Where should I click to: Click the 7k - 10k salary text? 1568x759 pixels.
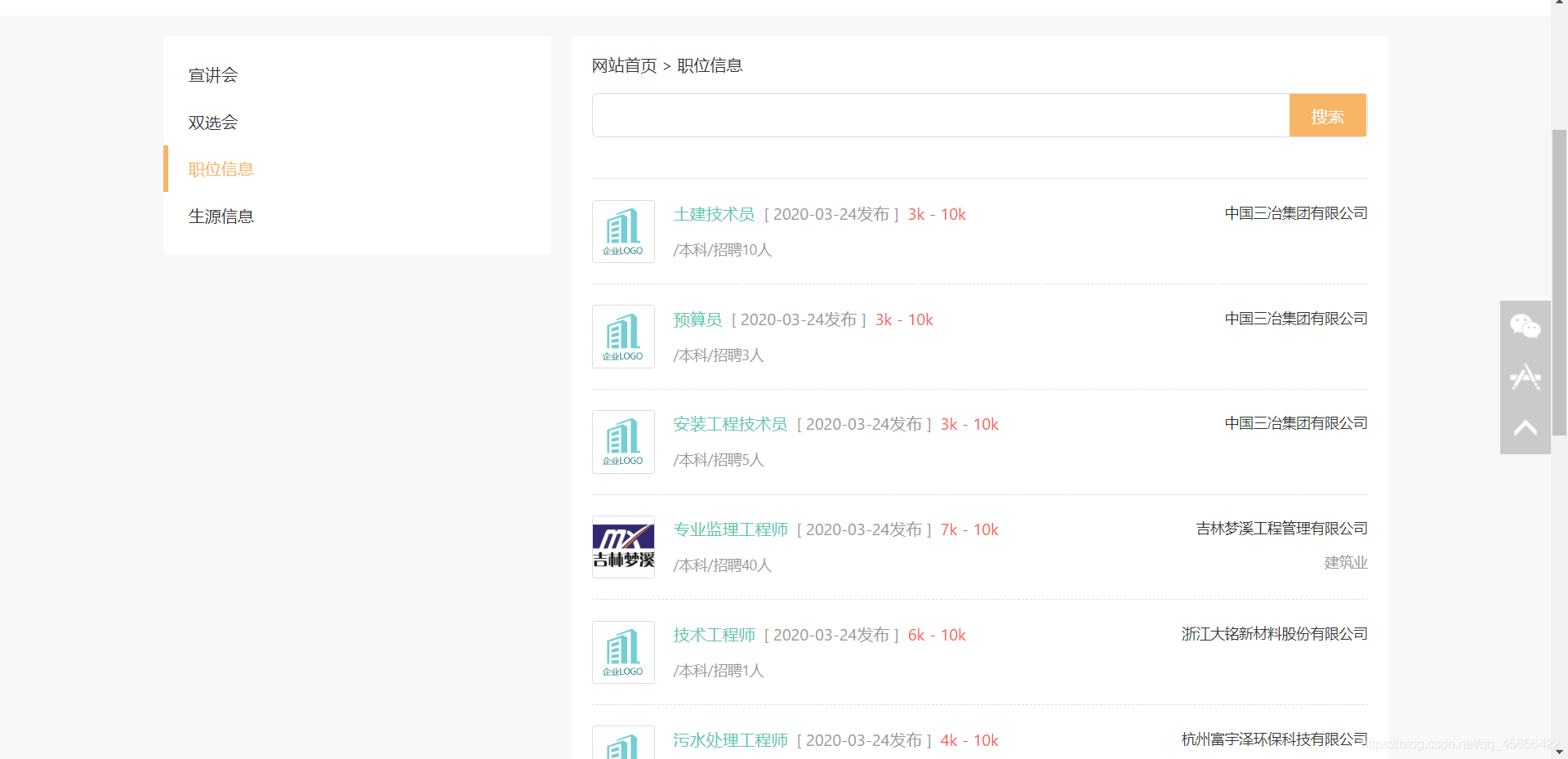[969, 529]
